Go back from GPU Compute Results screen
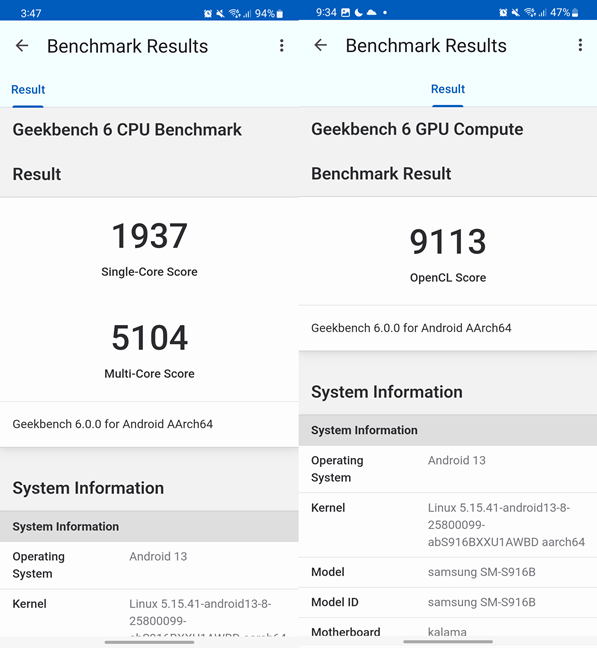The height and width of the screenshot is (648, 597). pyautogui.click(x=321, y=45)
